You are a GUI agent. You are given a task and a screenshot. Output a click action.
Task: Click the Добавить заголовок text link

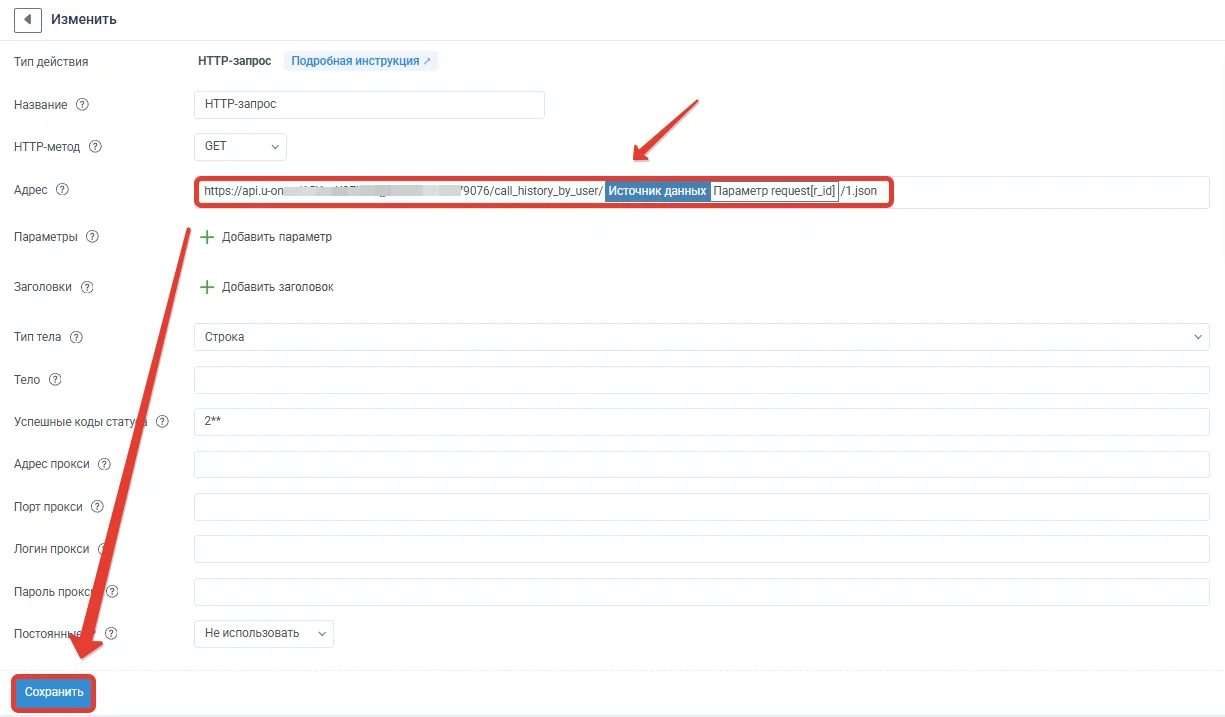[278, 287]
